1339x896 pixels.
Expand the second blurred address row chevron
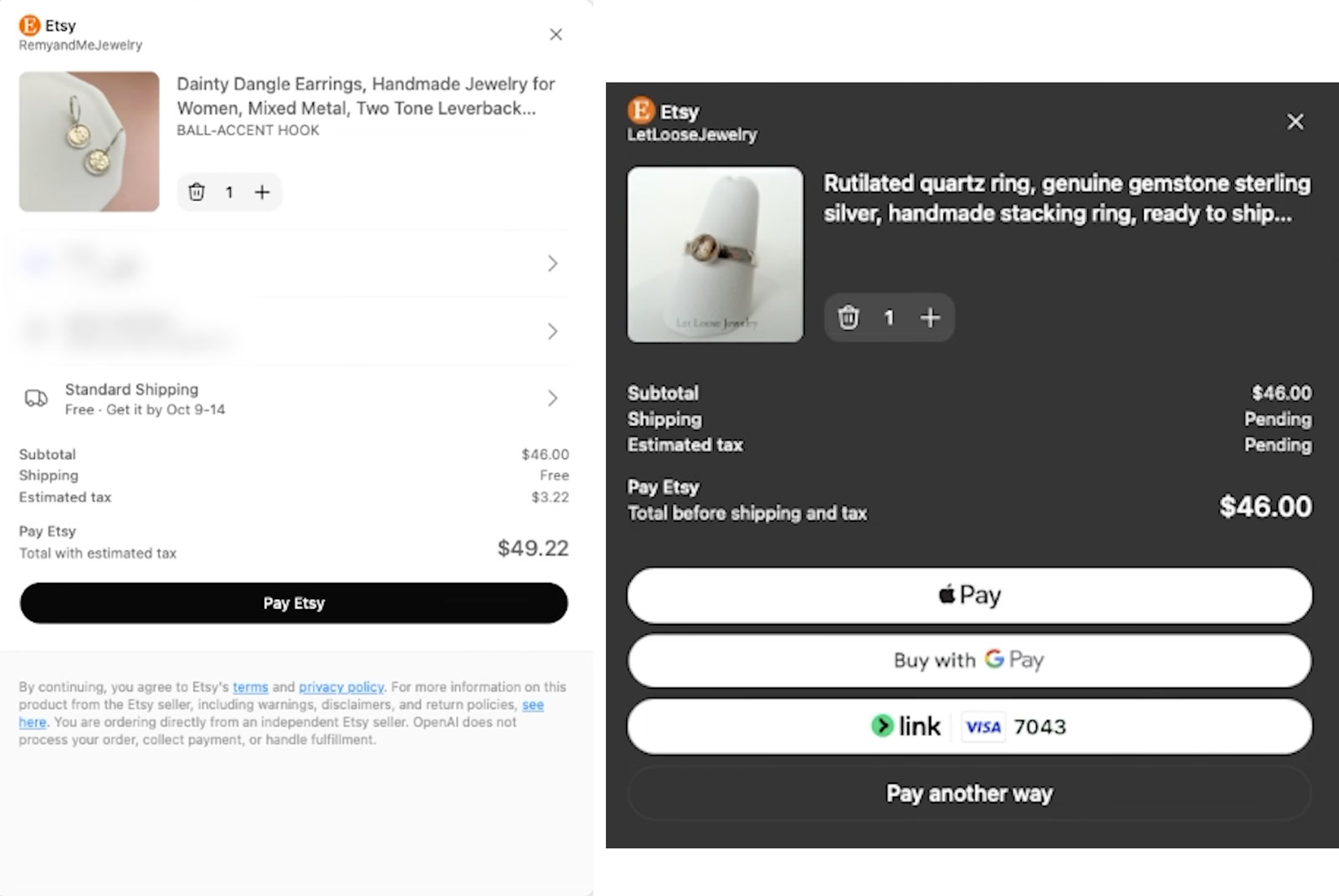pyautogui.click(x=552, y=331)
